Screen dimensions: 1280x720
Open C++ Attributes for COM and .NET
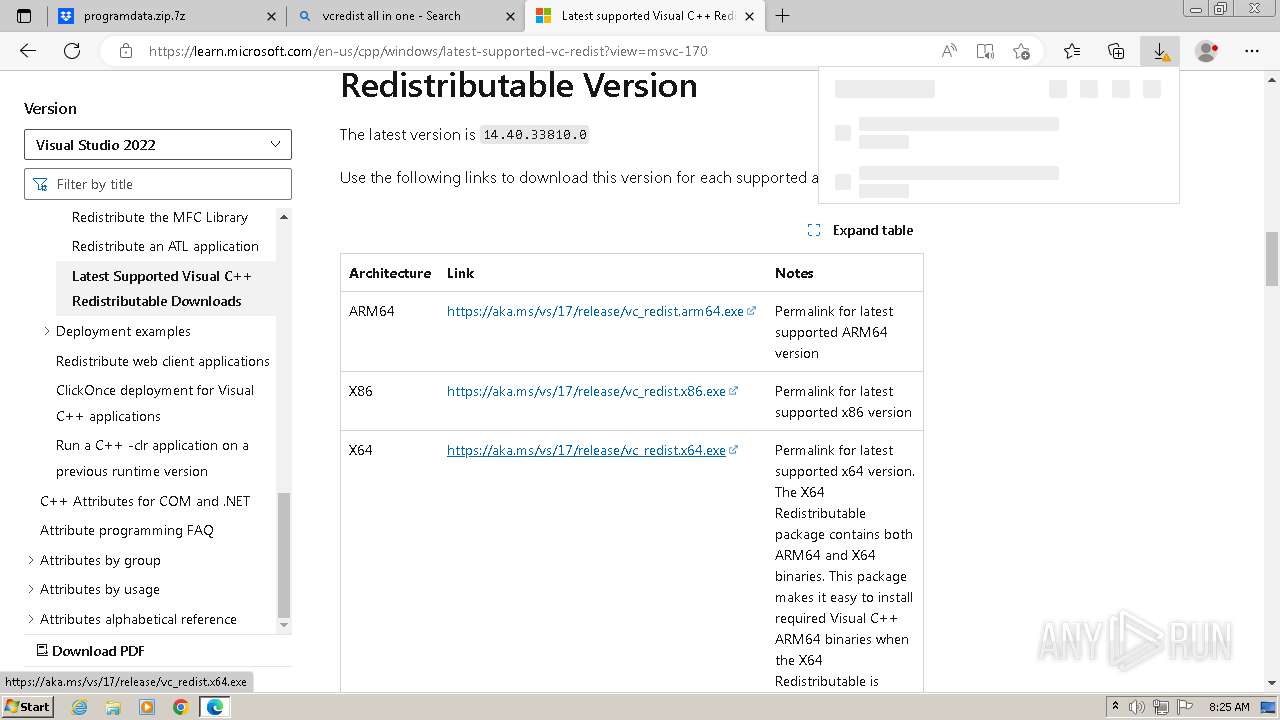pyautogui.click(x=145, y=501)
